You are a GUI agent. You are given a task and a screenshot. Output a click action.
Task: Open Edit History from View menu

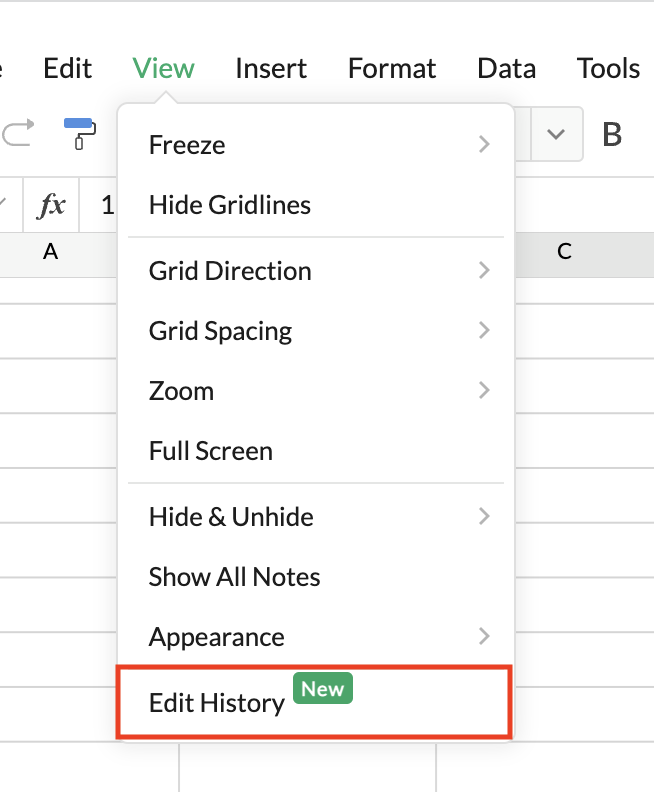pos(217,703)
